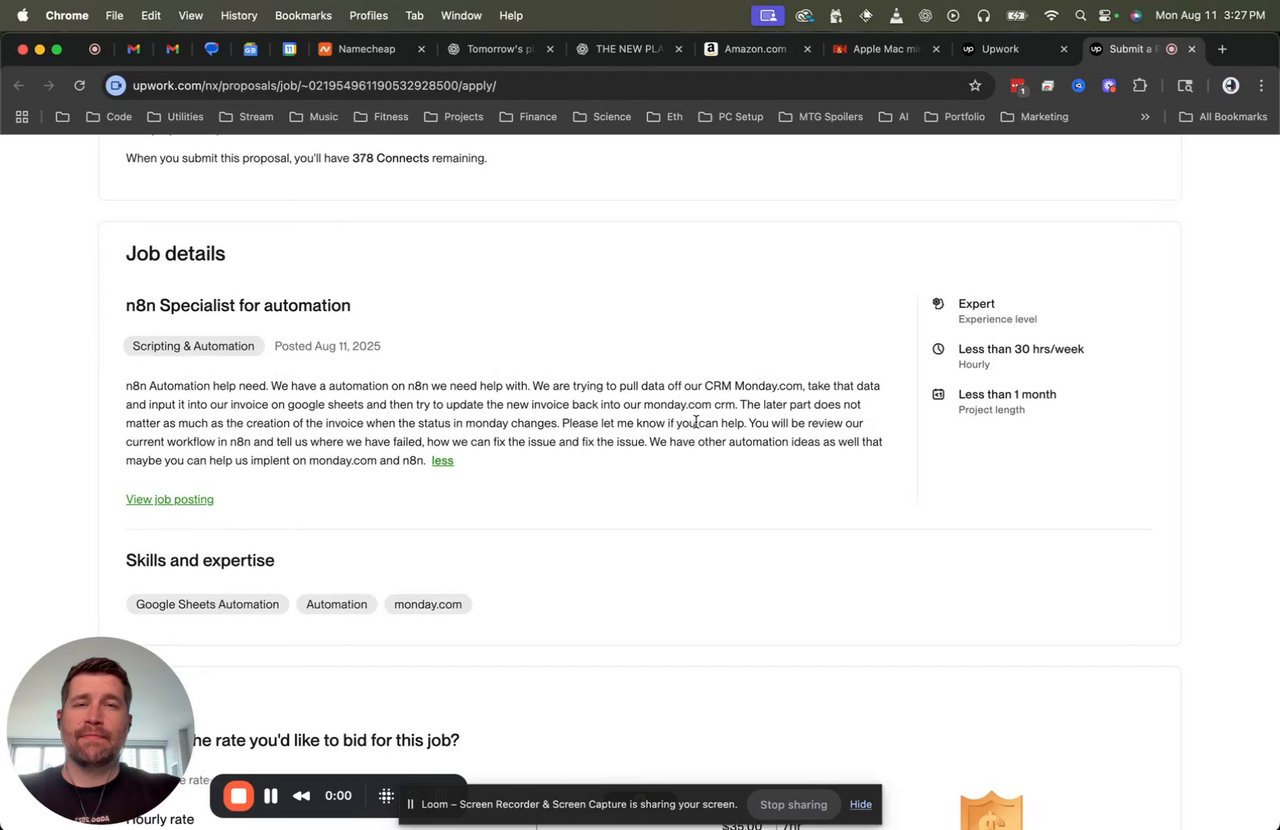
Task: Switch to the Amazon.com tab
Action: [755, 49]
